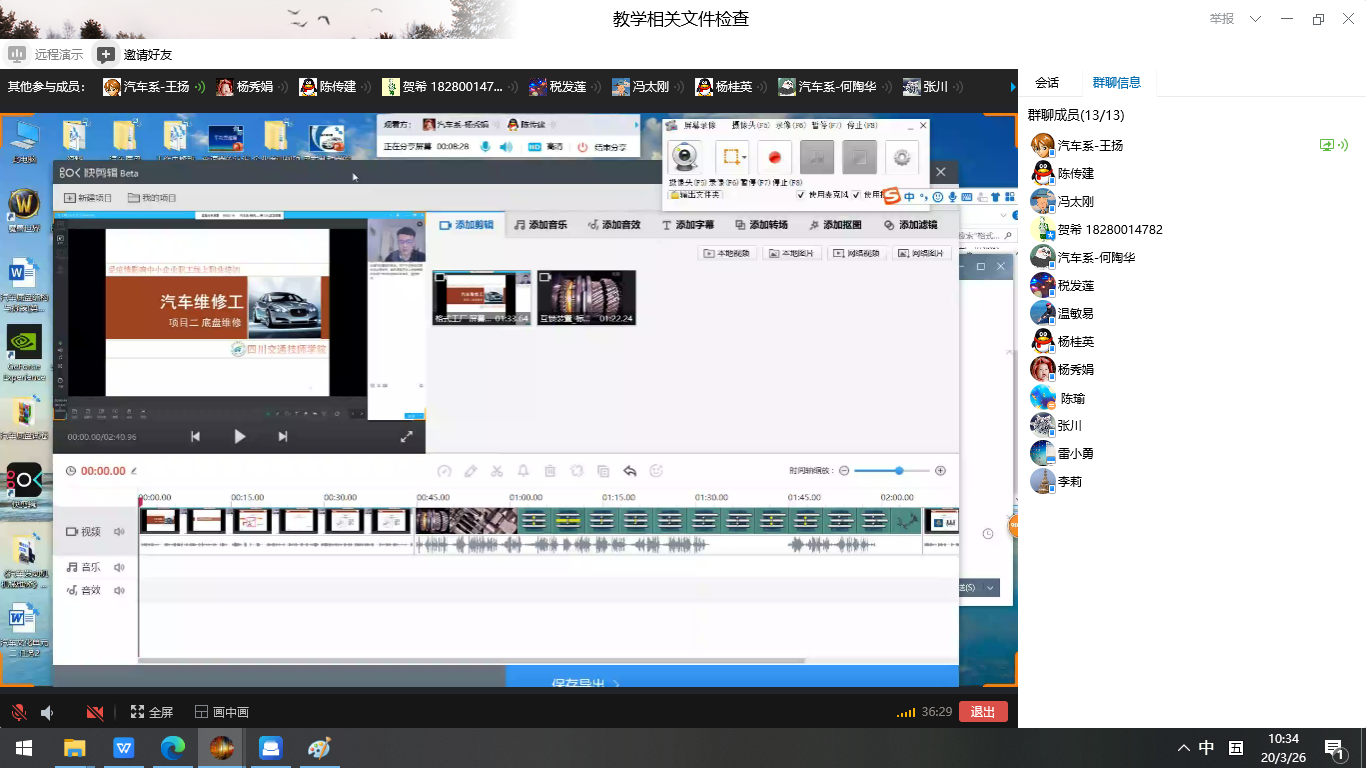
Task: Click screen-sharing indicator beside 汽车系-王扬
Action: [x=1327, y=145]
